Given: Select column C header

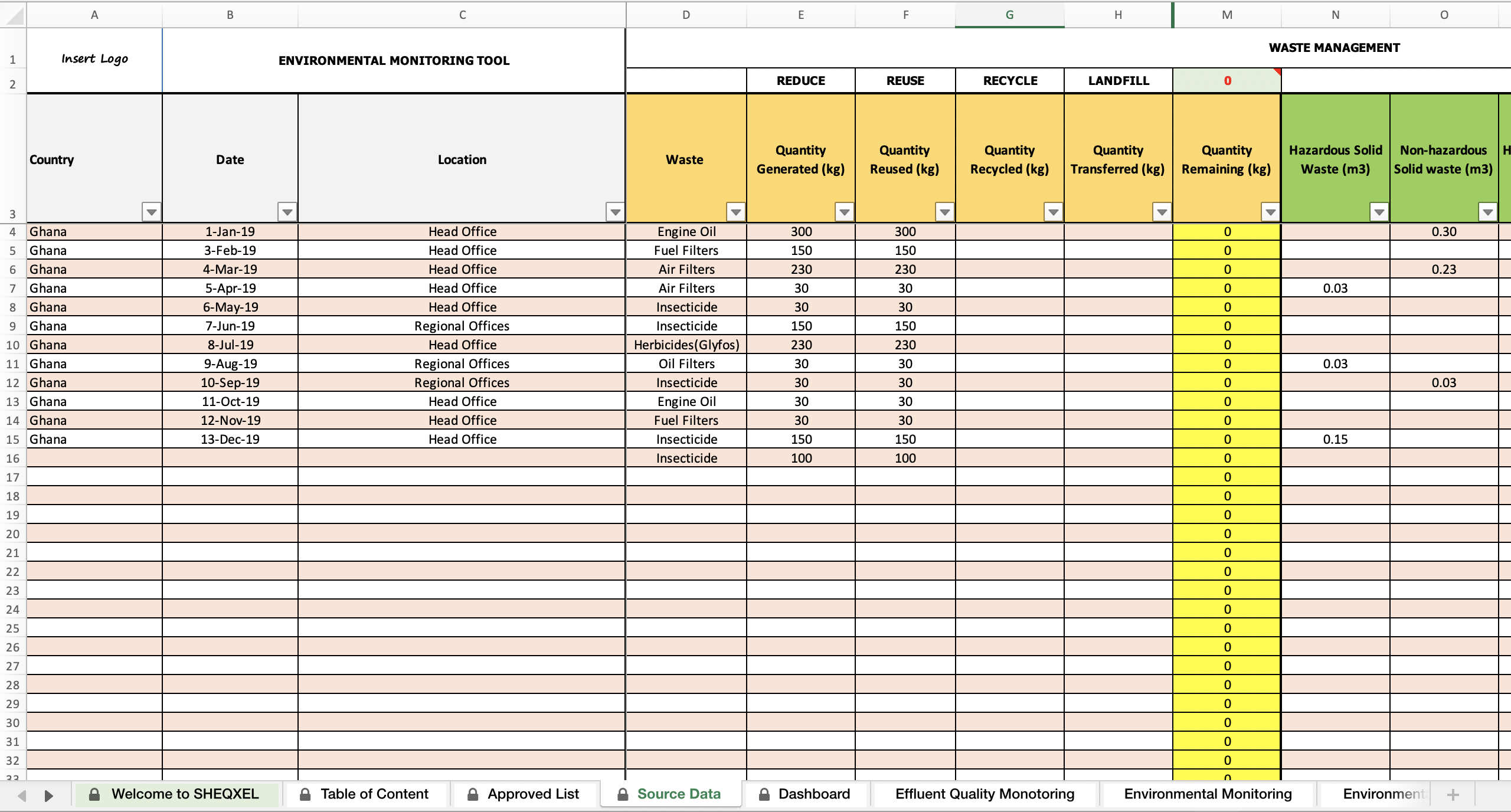Looking at the screenshot, I should point(462,15).
